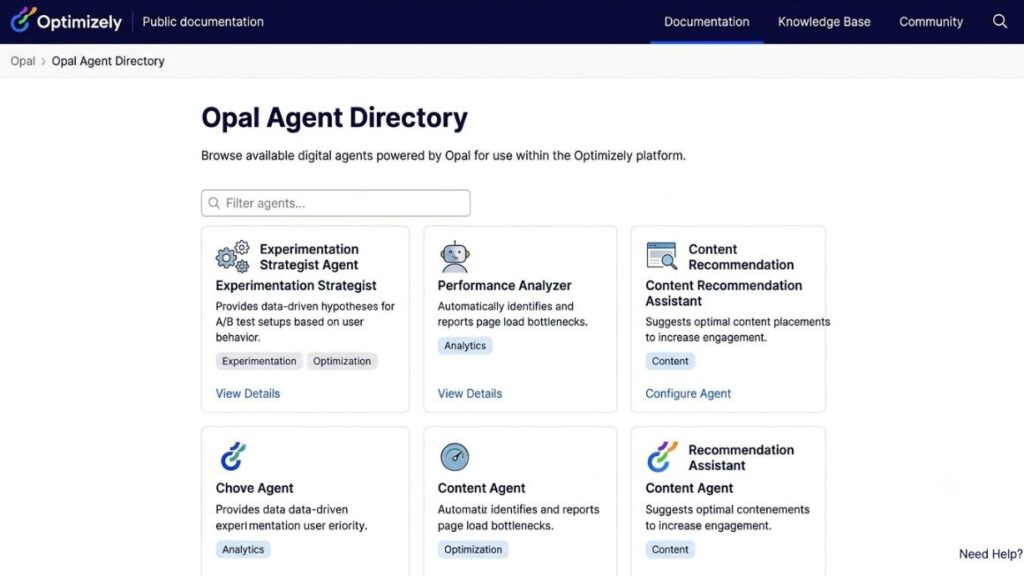Viewport: 1024px width, 576px height.
Task: Select Optimization tag under gauge Content Agent card
Action: pyautogui.click(x=473, y=549)
